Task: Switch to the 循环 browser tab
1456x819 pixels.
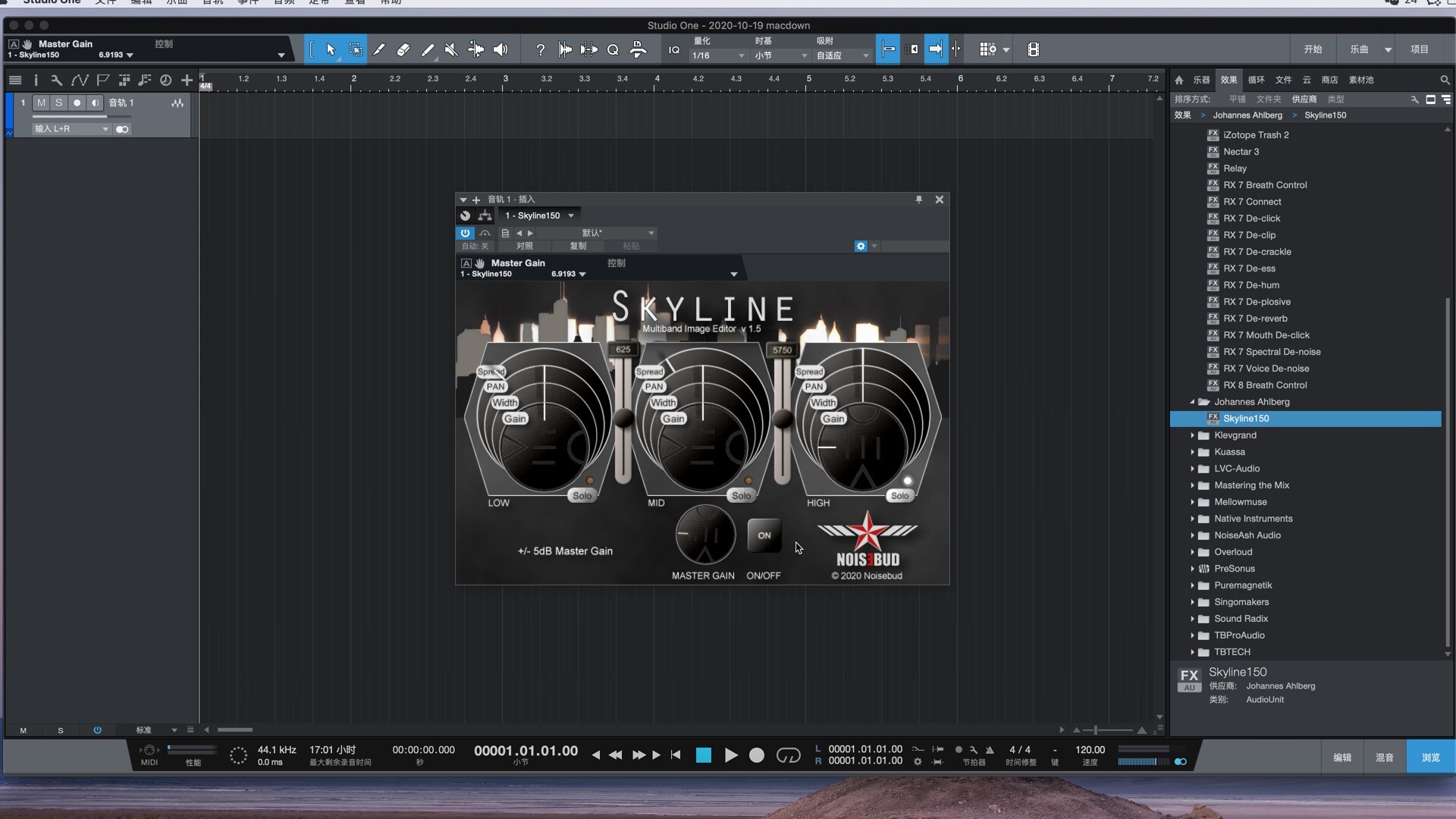Action: click(x=1256, y=80)
